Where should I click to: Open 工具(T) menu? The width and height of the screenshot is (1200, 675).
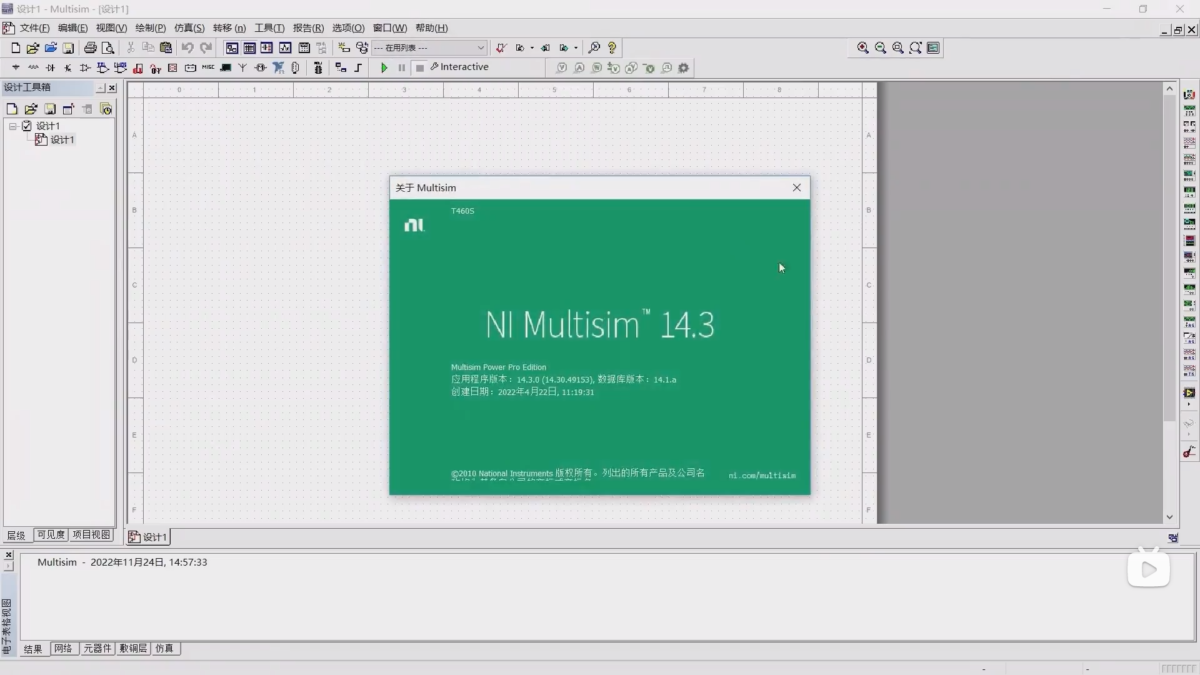pyautogui.click(x=269, y=28)
